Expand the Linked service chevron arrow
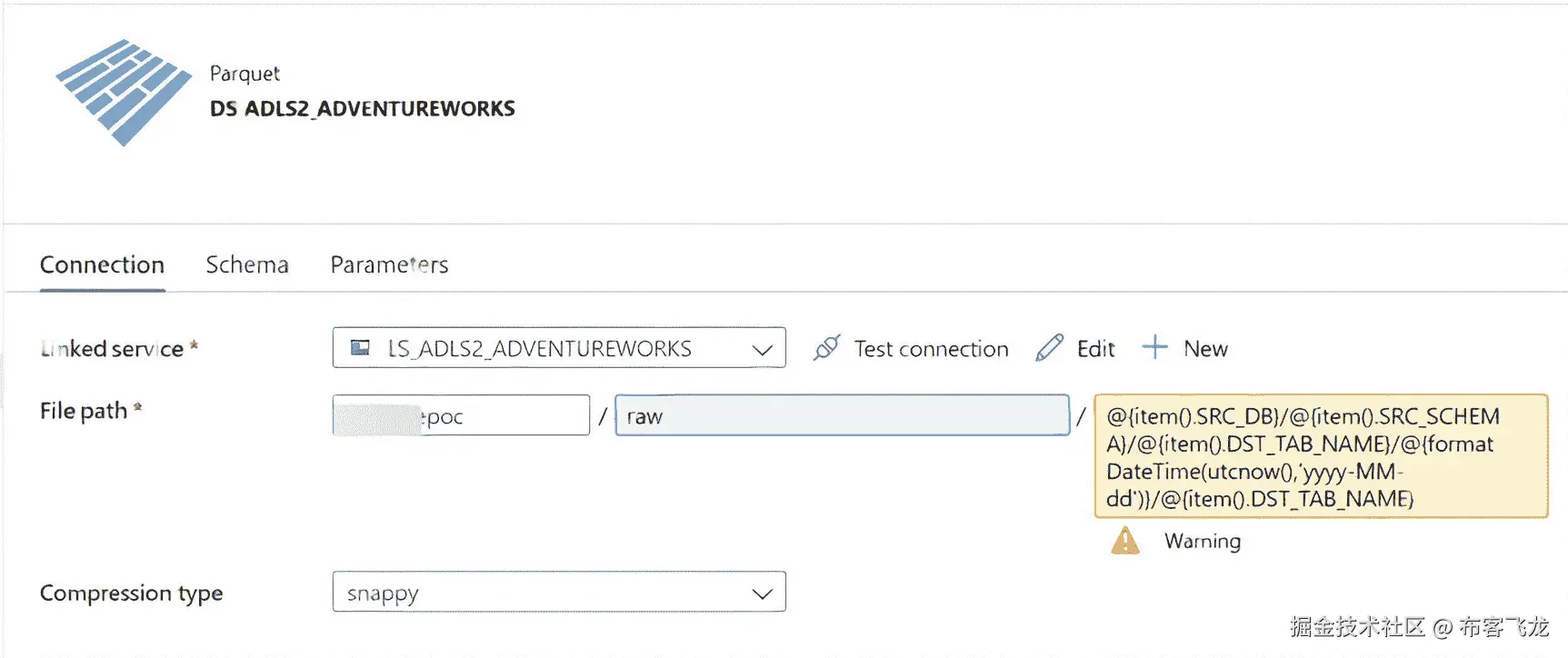The image size is (1568, 658). (762, 349)
